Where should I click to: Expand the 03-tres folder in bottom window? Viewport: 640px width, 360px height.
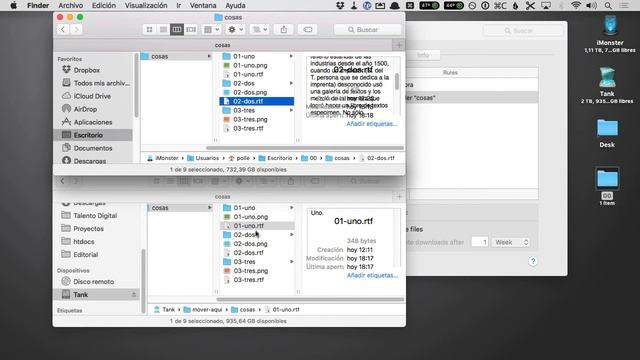[x=292, y=262]
